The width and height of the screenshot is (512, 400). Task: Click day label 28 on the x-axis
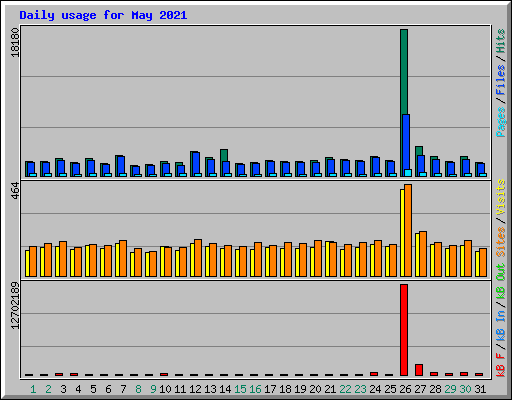[x=435, y=389]
